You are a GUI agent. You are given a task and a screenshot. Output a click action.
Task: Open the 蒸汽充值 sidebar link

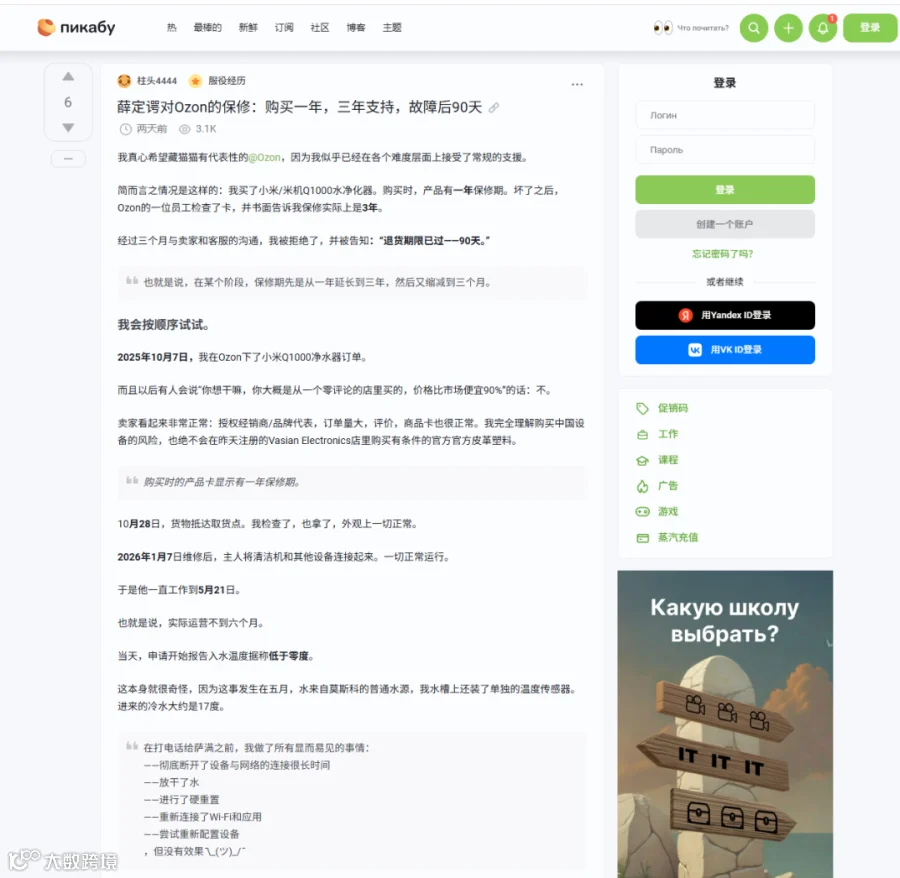pos(678,537)
